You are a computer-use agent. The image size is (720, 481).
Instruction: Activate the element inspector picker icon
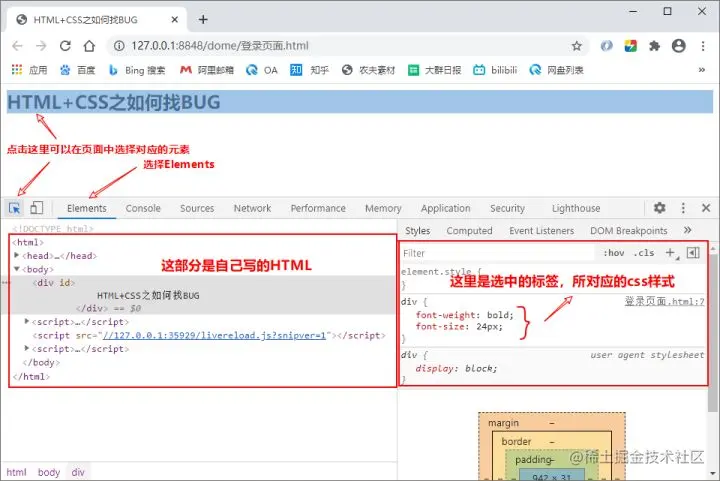(x=14, y=208)
